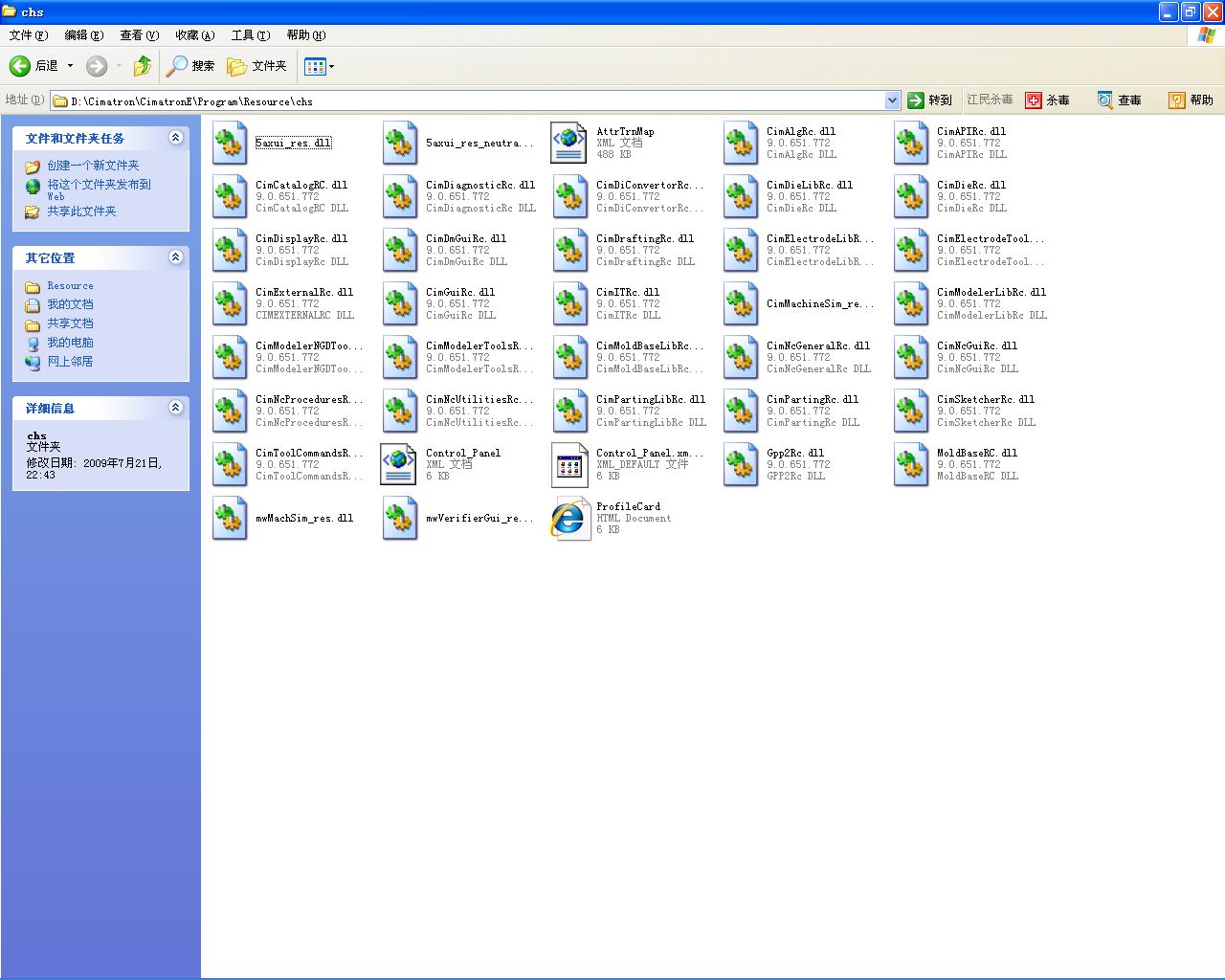Click the Go (转到) button
The image size is (1225, 980).
929,100
